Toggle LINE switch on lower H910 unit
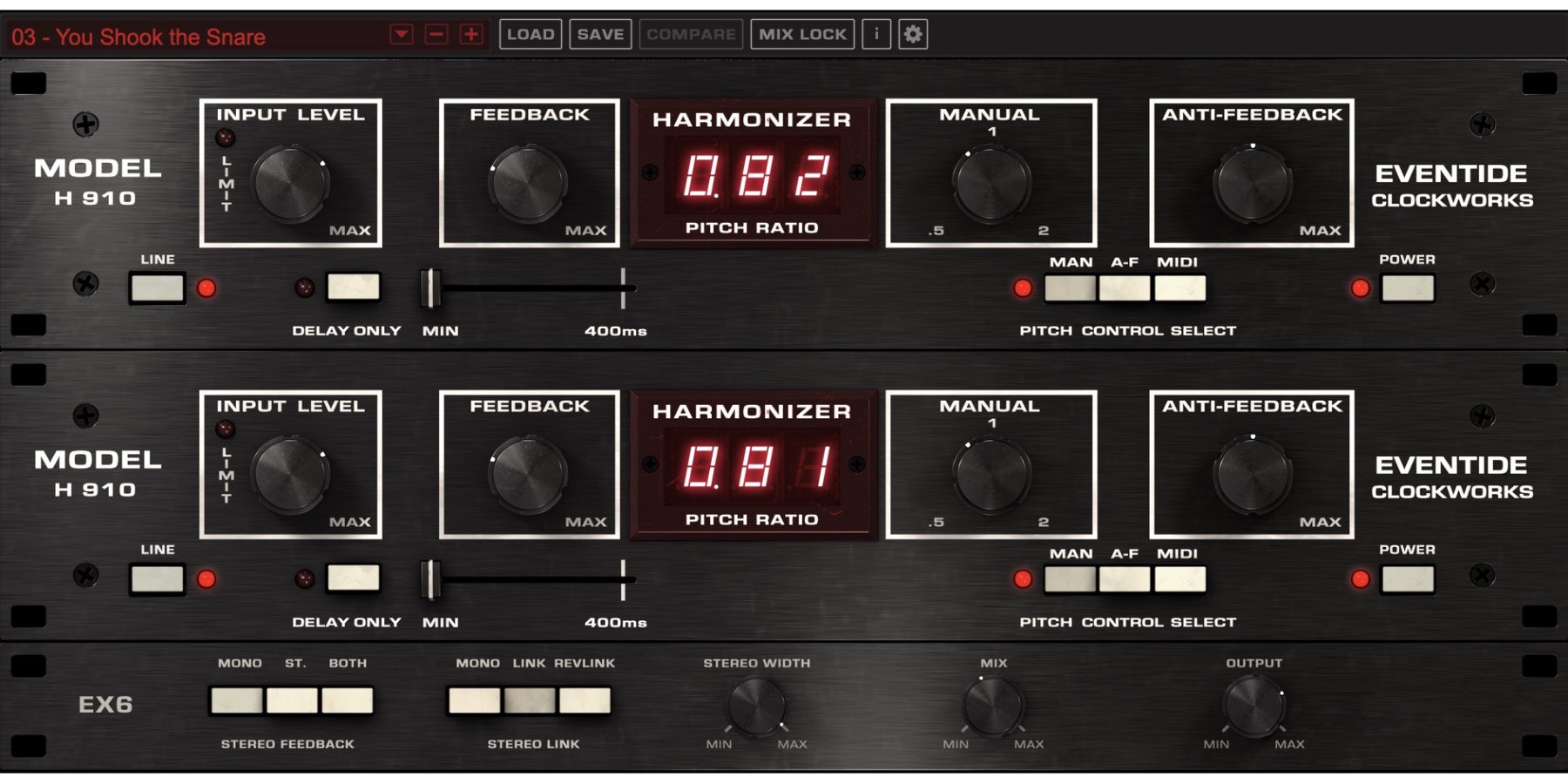 [x=158, y=578]
